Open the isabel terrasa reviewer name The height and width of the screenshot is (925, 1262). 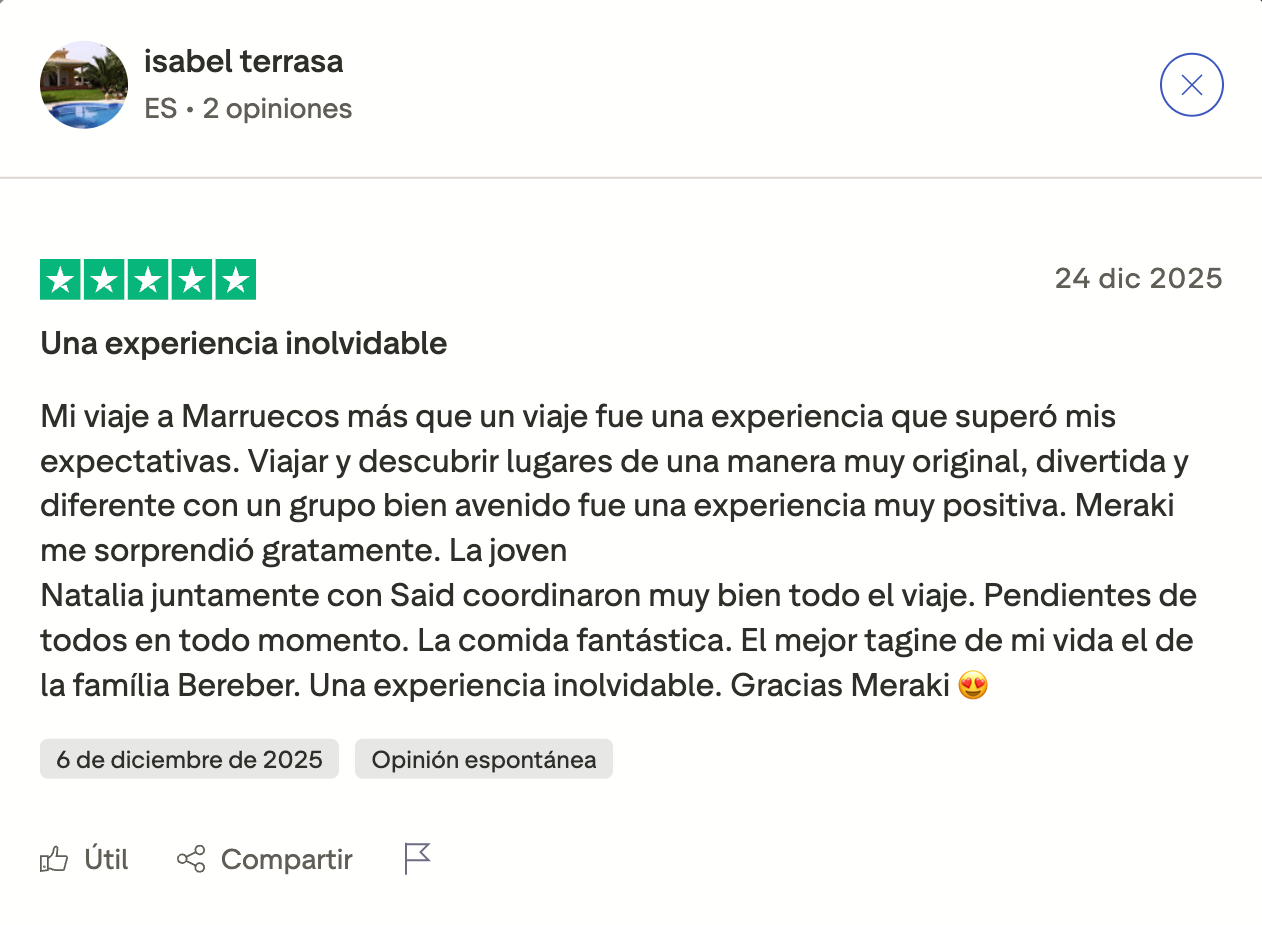point(243,62)
